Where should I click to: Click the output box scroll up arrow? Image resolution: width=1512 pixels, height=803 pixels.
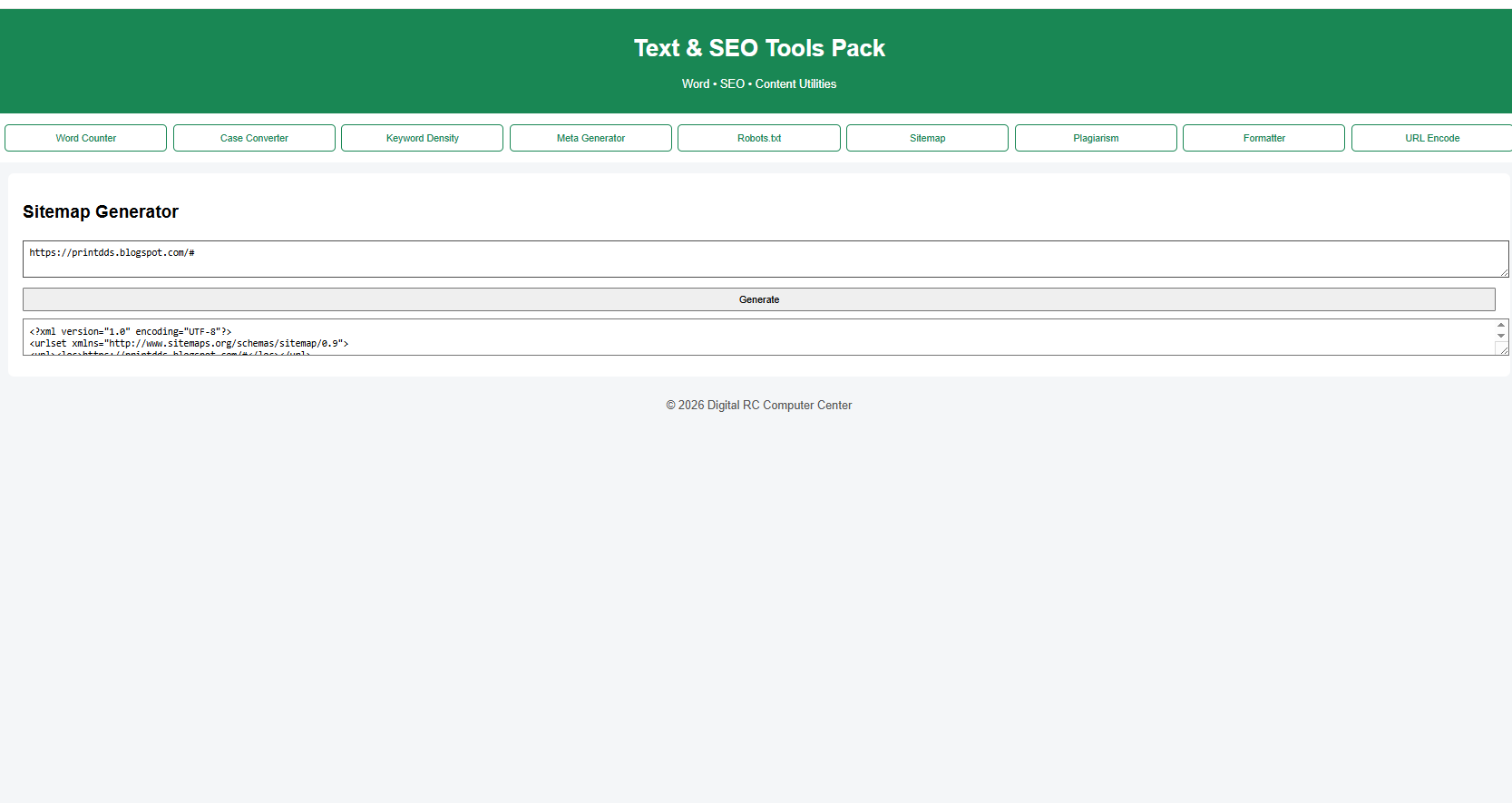(1501, 325)
